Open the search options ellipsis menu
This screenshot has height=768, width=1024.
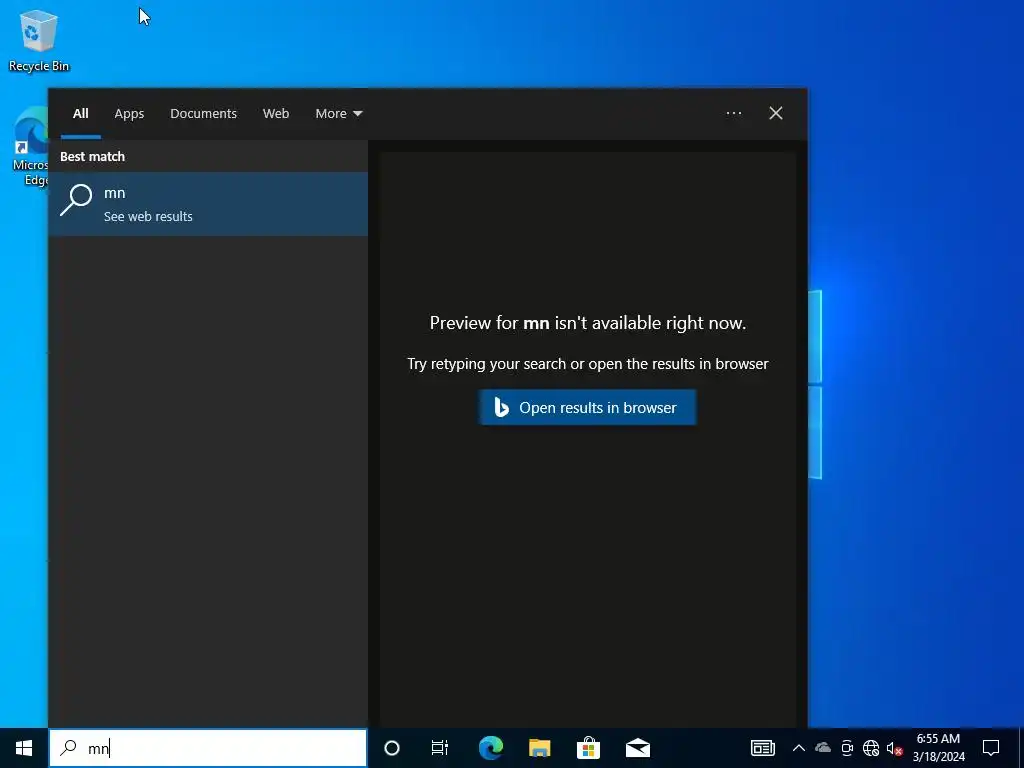click(x=733, y=113)
